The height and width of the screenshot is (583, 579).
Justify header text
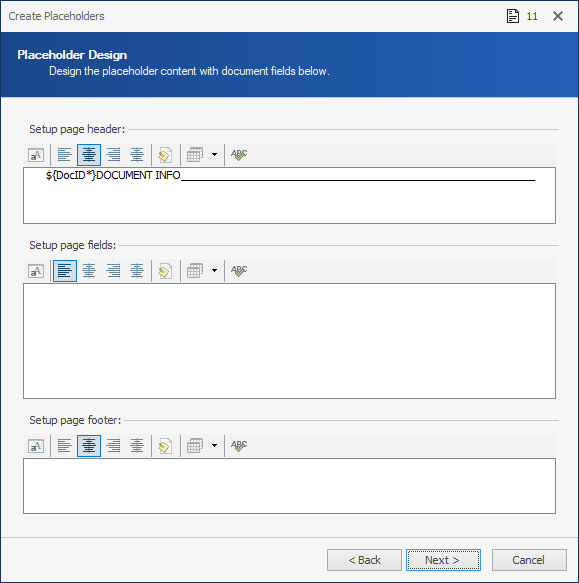[x=137, y=155]
